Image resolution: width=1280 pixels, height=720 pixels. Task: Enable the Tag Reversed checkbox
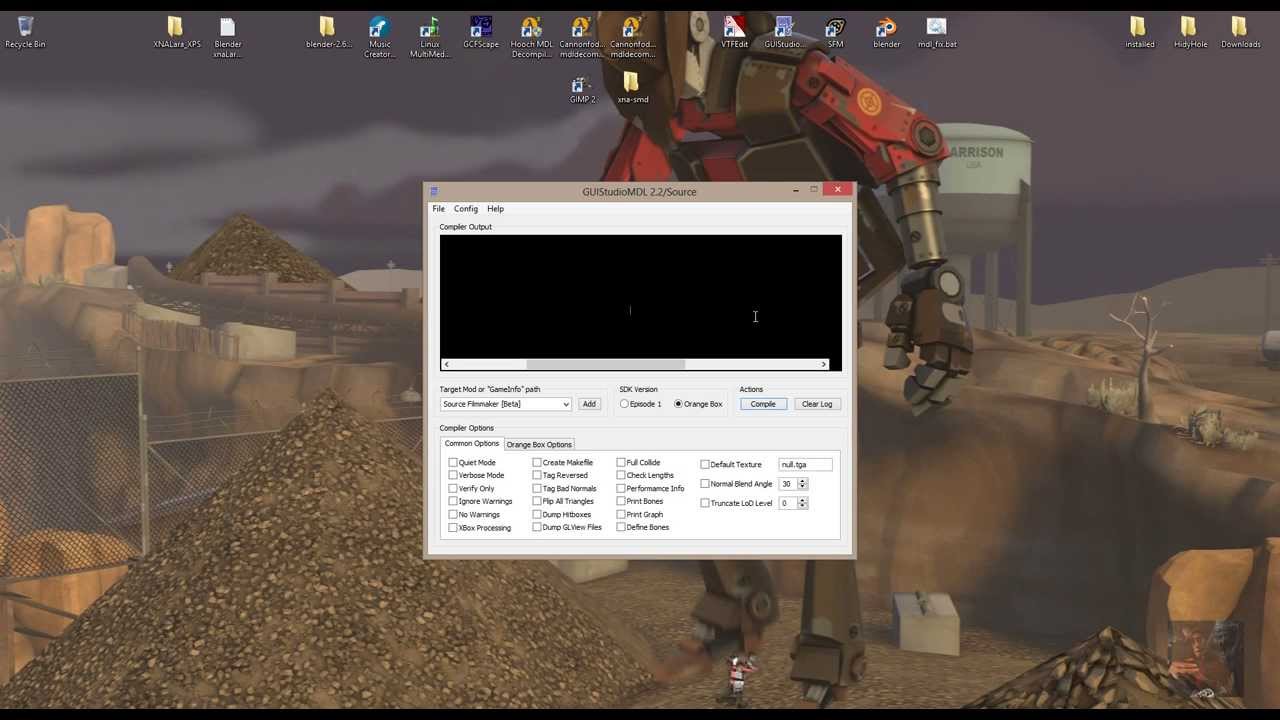[x=537, y=476]
